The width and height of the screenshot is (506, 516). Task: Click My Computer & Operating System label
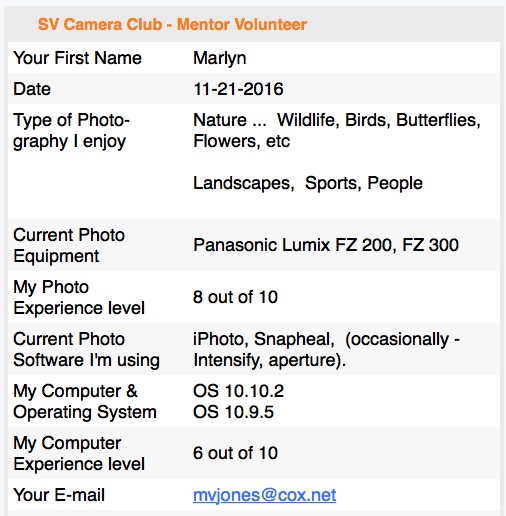coord(85,401)
